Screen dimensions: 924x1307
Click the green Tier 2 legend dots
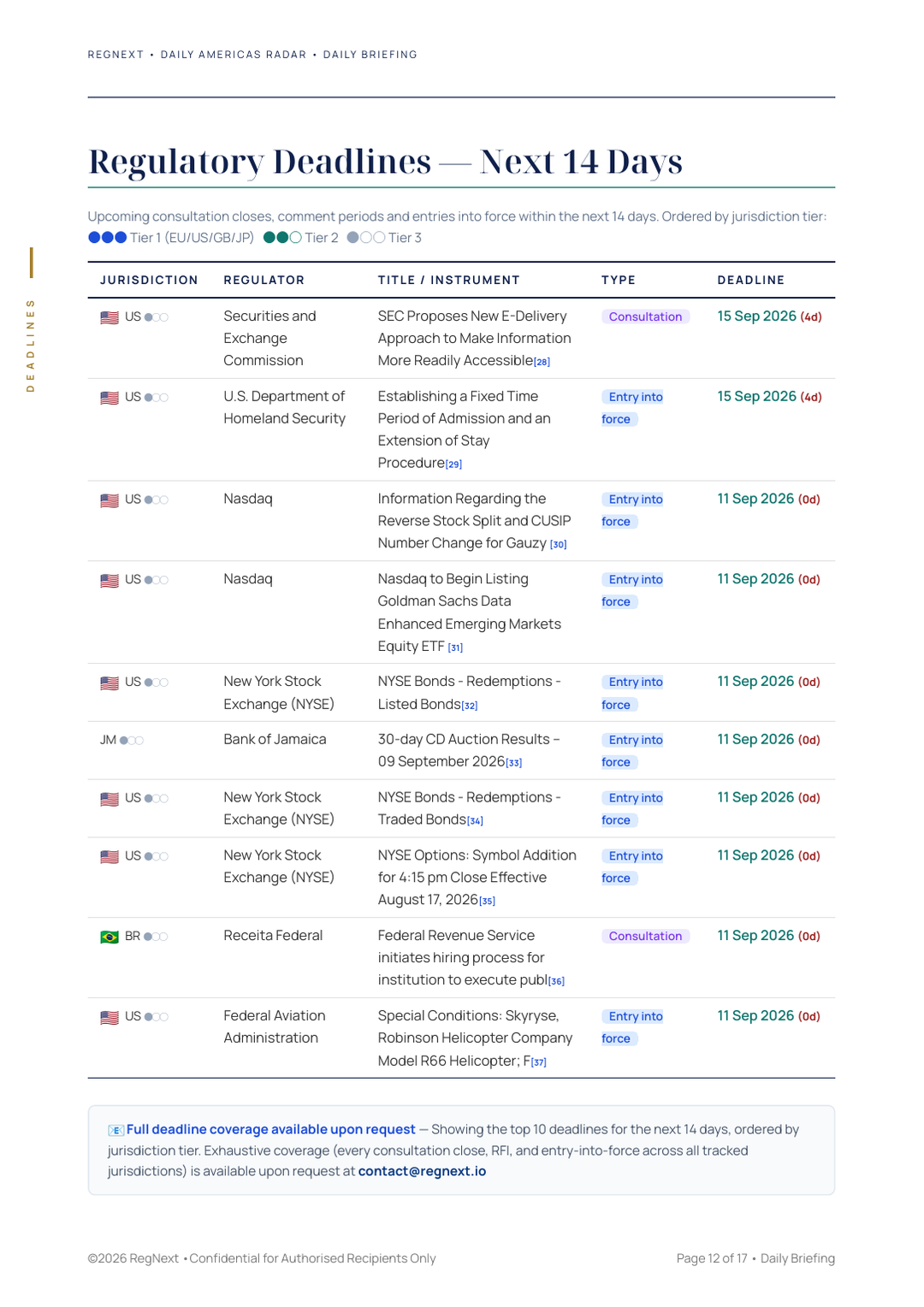pos(282,238)
